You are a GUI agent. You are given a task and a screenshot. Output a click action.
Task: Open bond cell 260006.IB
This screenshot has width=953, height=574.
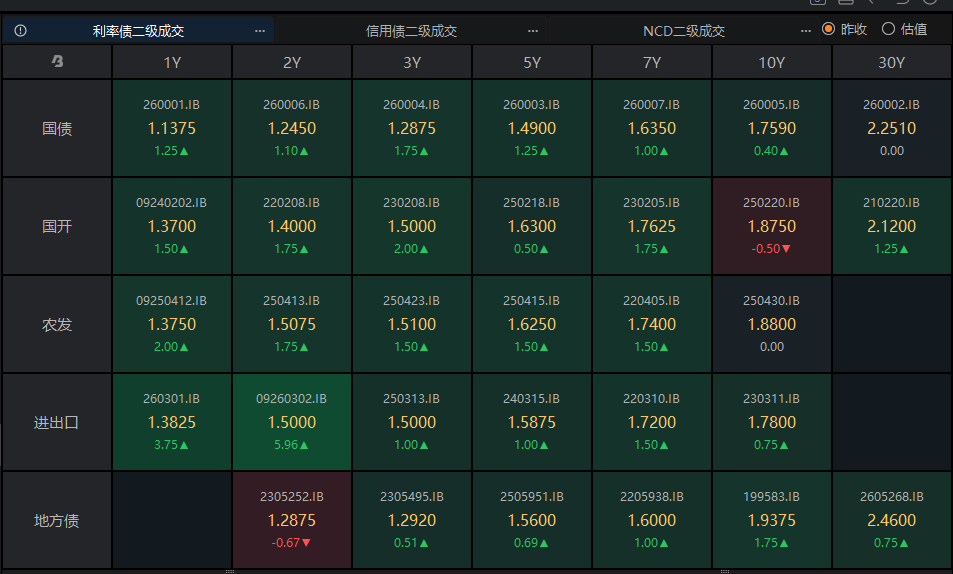click(x=292, y=128)
